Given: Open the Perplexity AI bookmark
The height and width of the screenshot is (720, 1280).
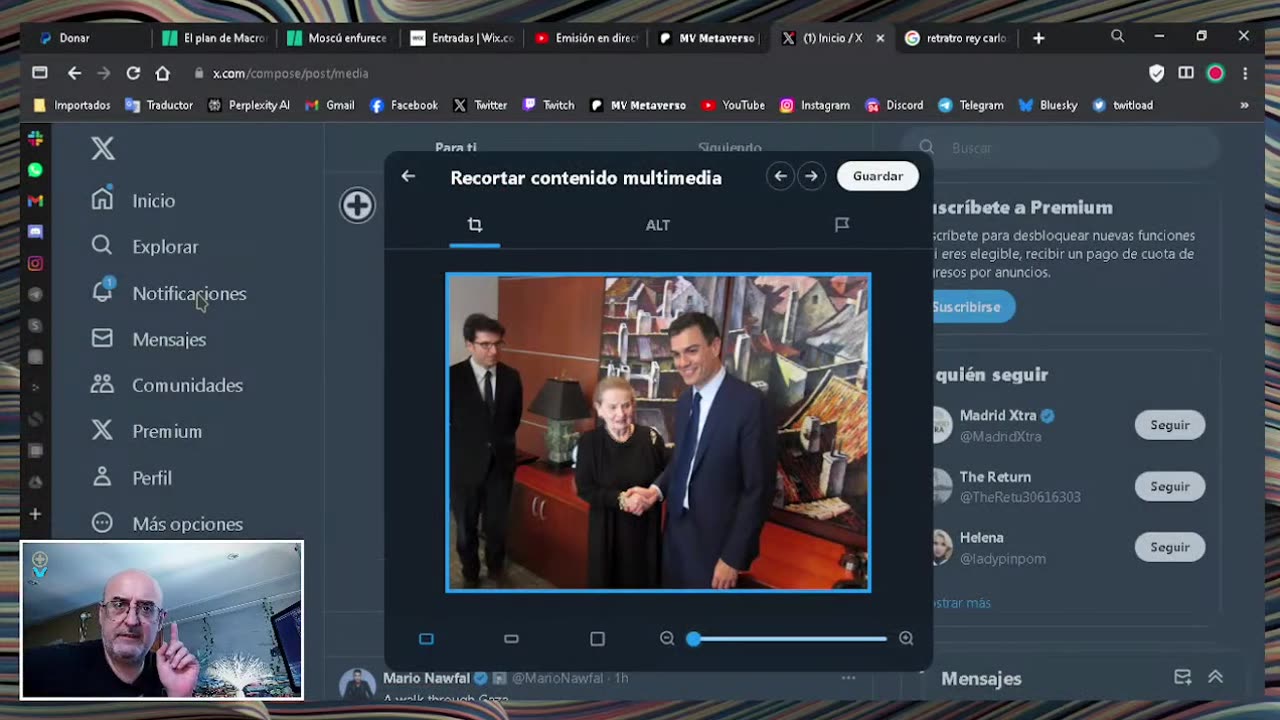Looking at the screenshot, I should pyautogui.click(x=248, y=105).
